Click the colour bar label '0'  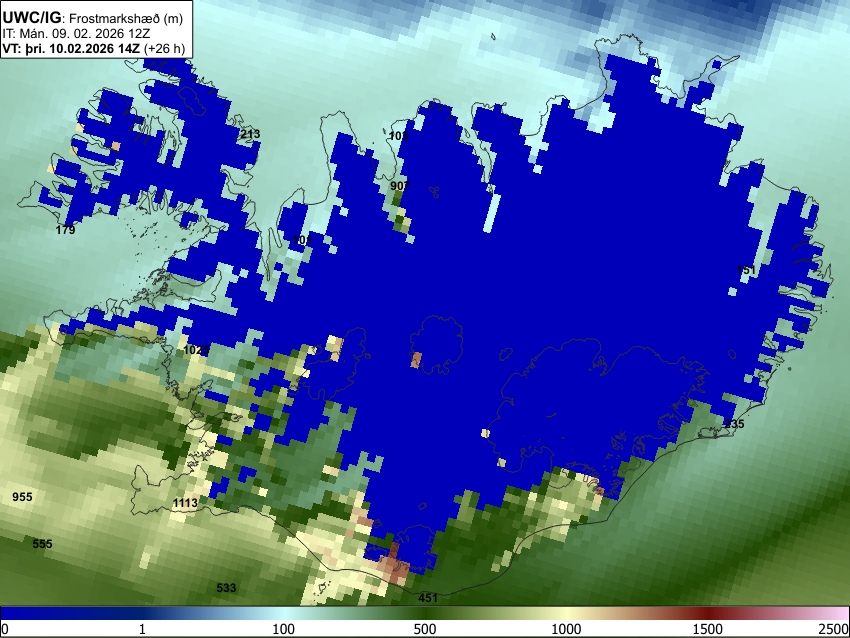[5, 629]
